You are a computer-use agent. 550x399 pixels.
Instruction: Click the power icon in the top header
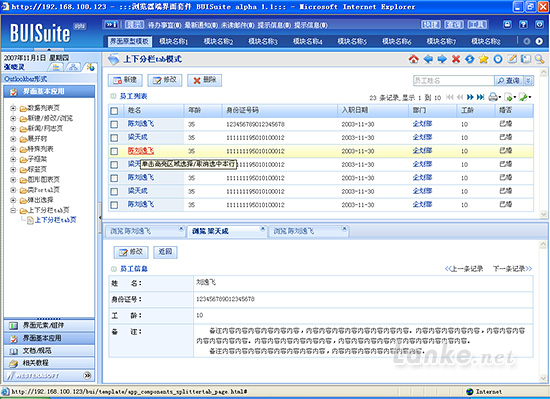tap(539, 24)
